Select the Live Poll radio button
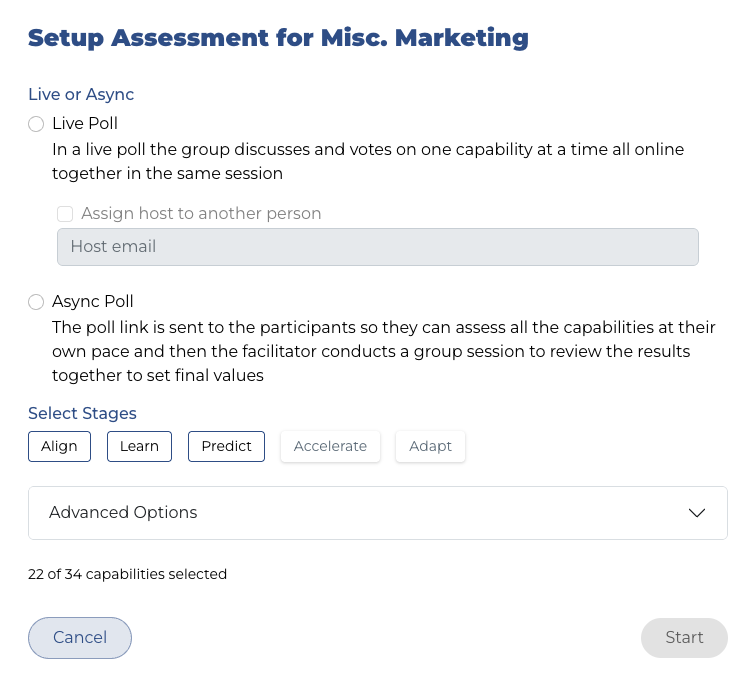The width and height of the screenshot is (754, 674). click(x=36, y=124)
